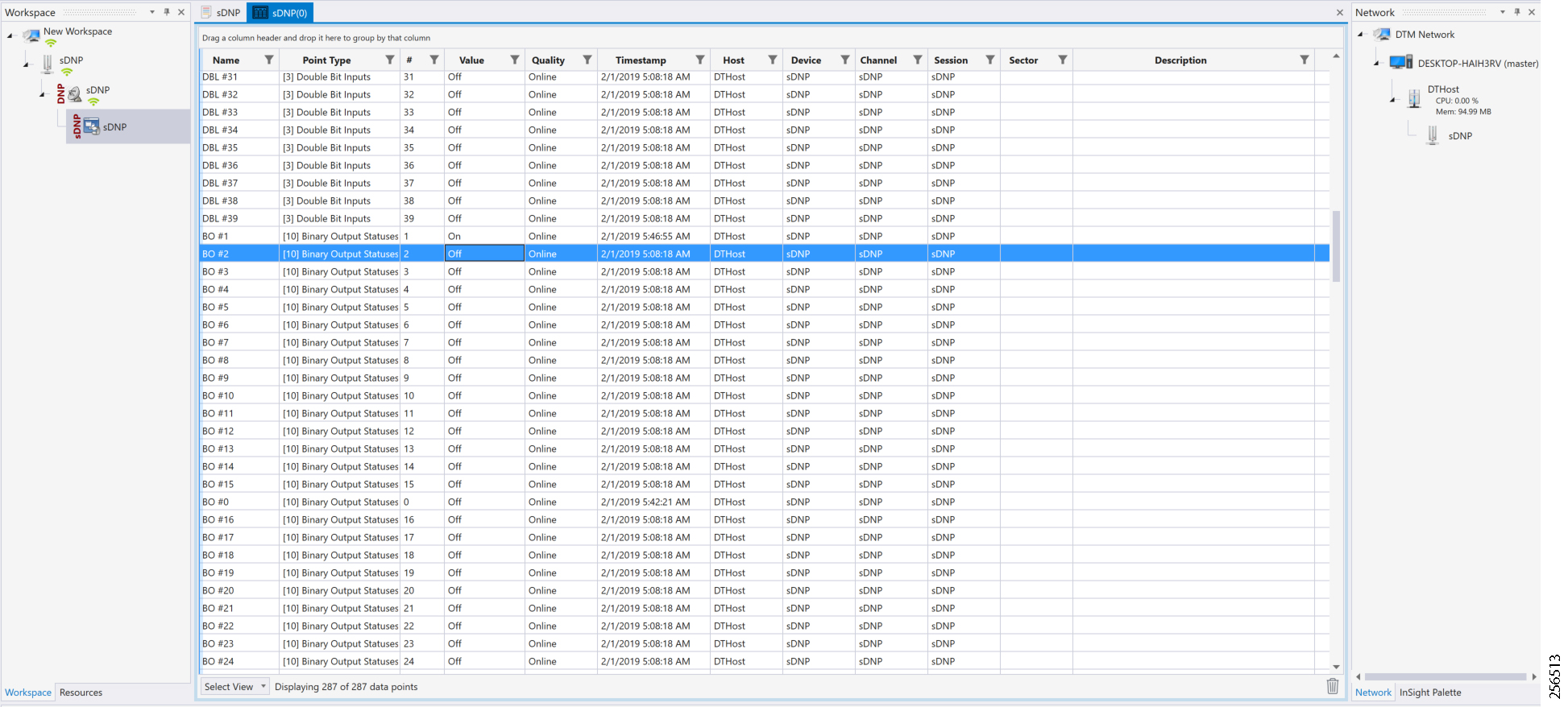1568x707 pixels.
Task: Click the trash delete icon
Action: [x=1333, y=686]
